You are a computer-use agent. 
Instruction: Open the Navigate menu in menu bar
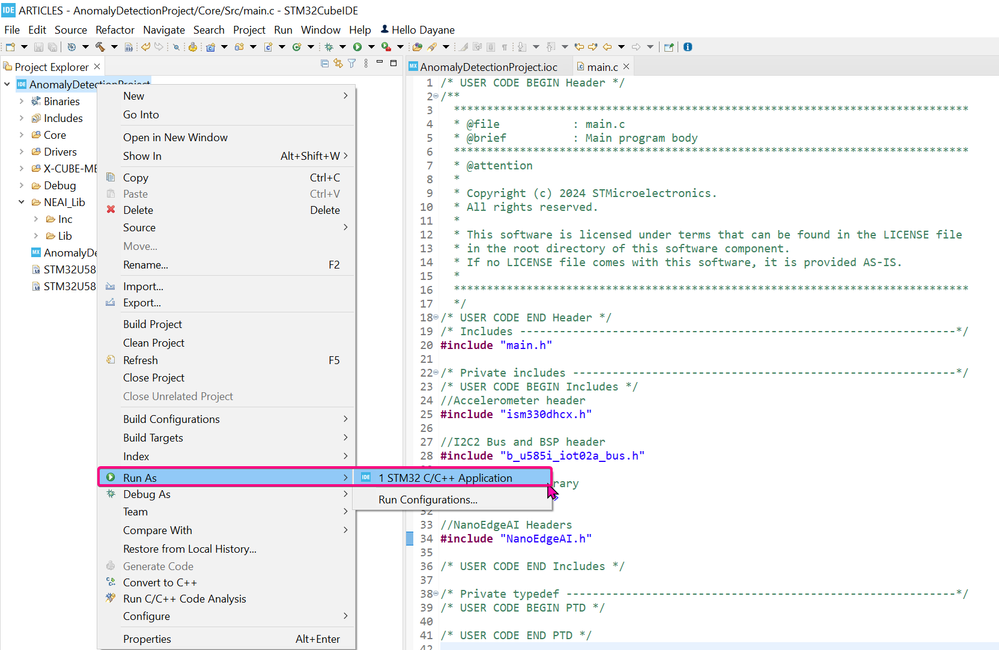pos(163,30)
